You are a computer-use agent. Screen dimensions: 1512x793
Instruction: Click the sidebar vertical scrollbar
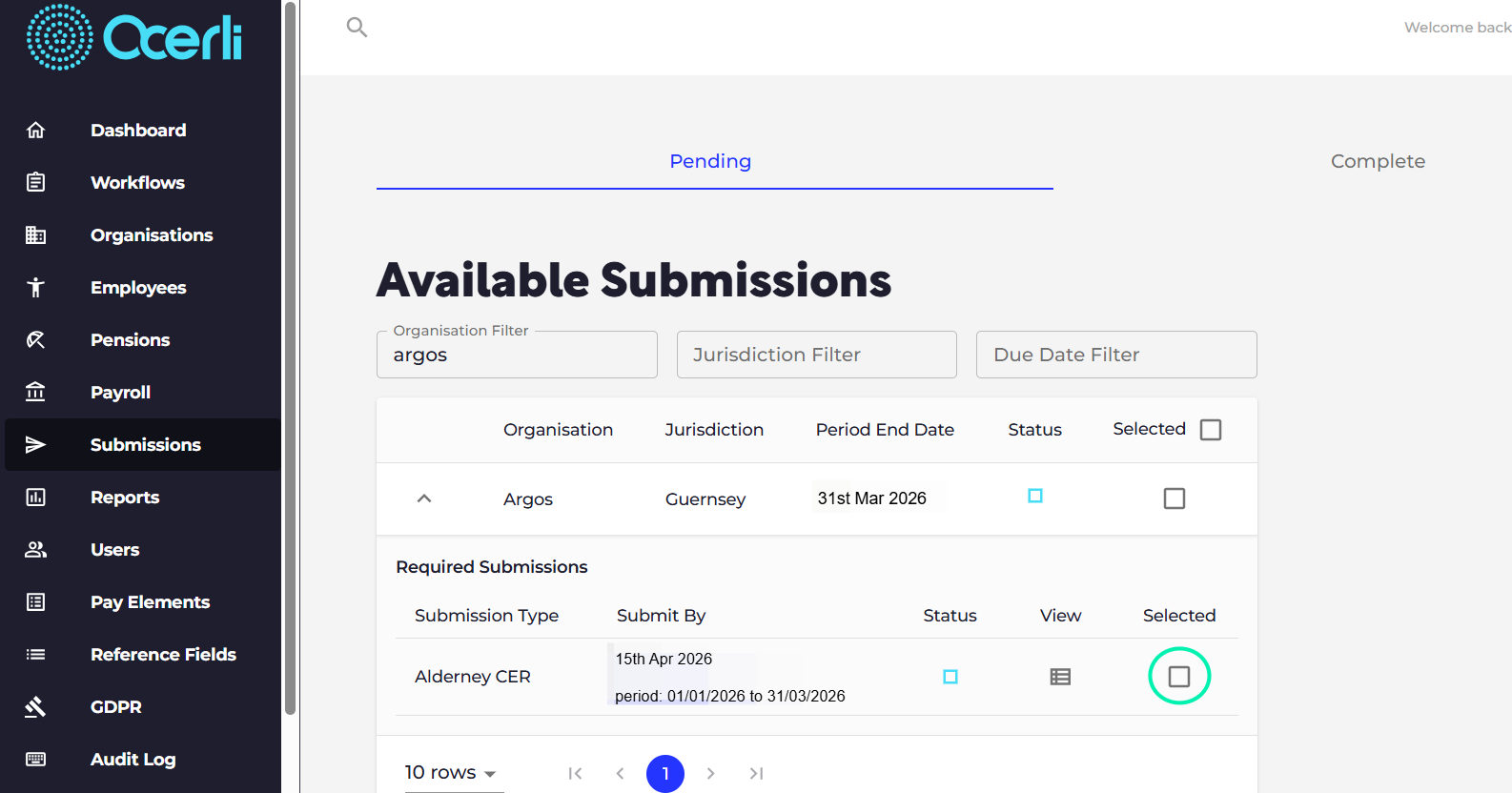(x=290, y=357)
